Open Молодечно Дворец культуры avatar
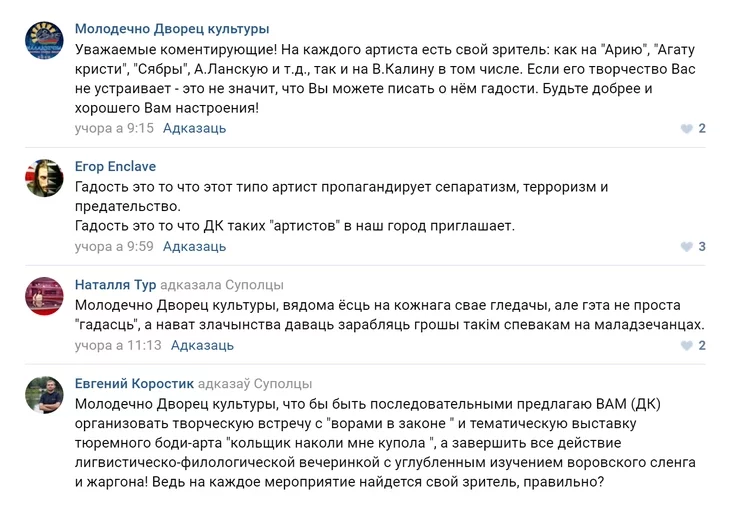Viewport: 732px width, 507px height. [44, 40]
